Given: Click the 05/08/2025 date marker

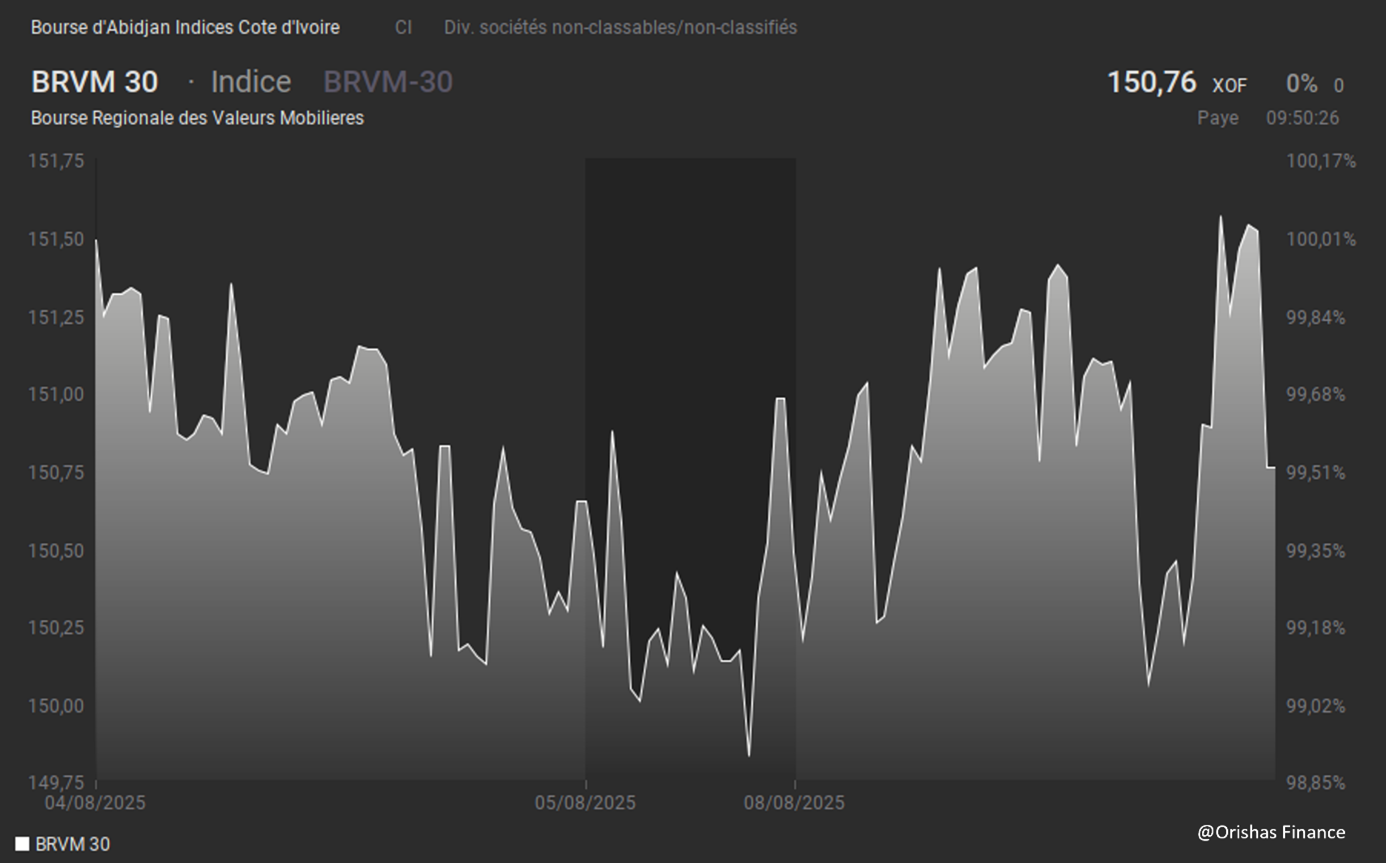Looking at the screenshot, I should click(x=585, y=802).
